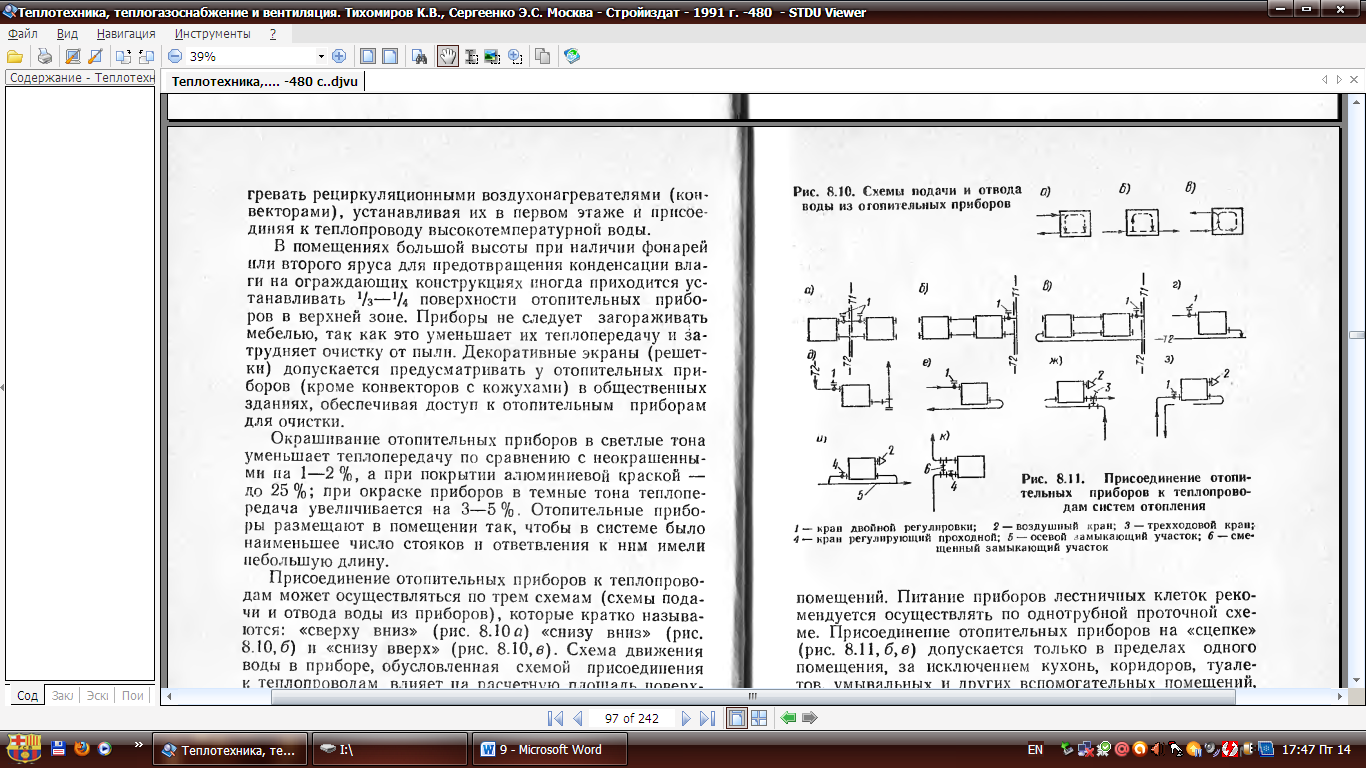The image size is (1366, 768).
Task: Click the copy icon in toolbar
Action: [542, 57]
